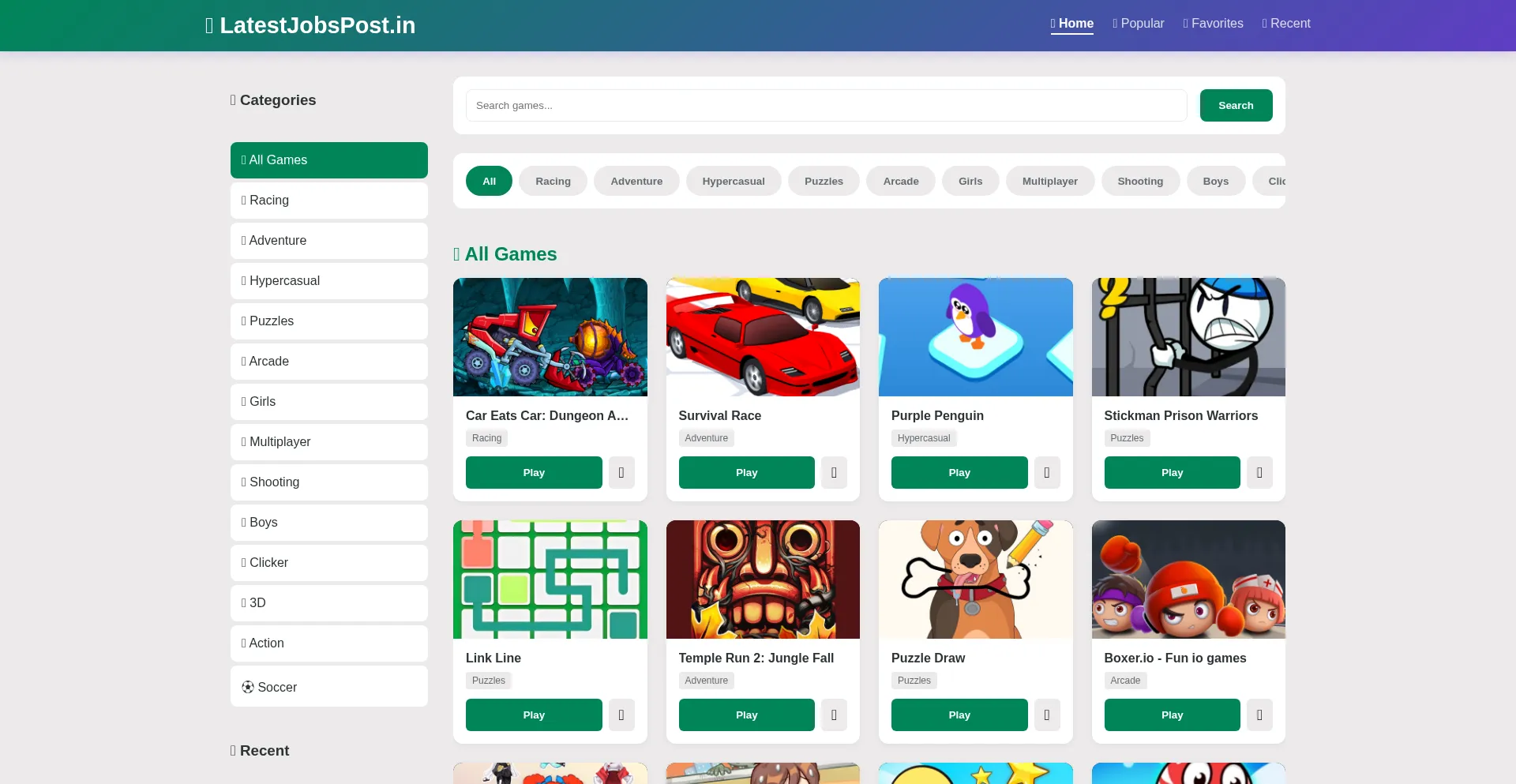The height and width of the screenshot is (784, 1516).
Task: Click the icon button beside Play on Car Eats Car card
Action: pyautogui.click(x=621, y=472)
